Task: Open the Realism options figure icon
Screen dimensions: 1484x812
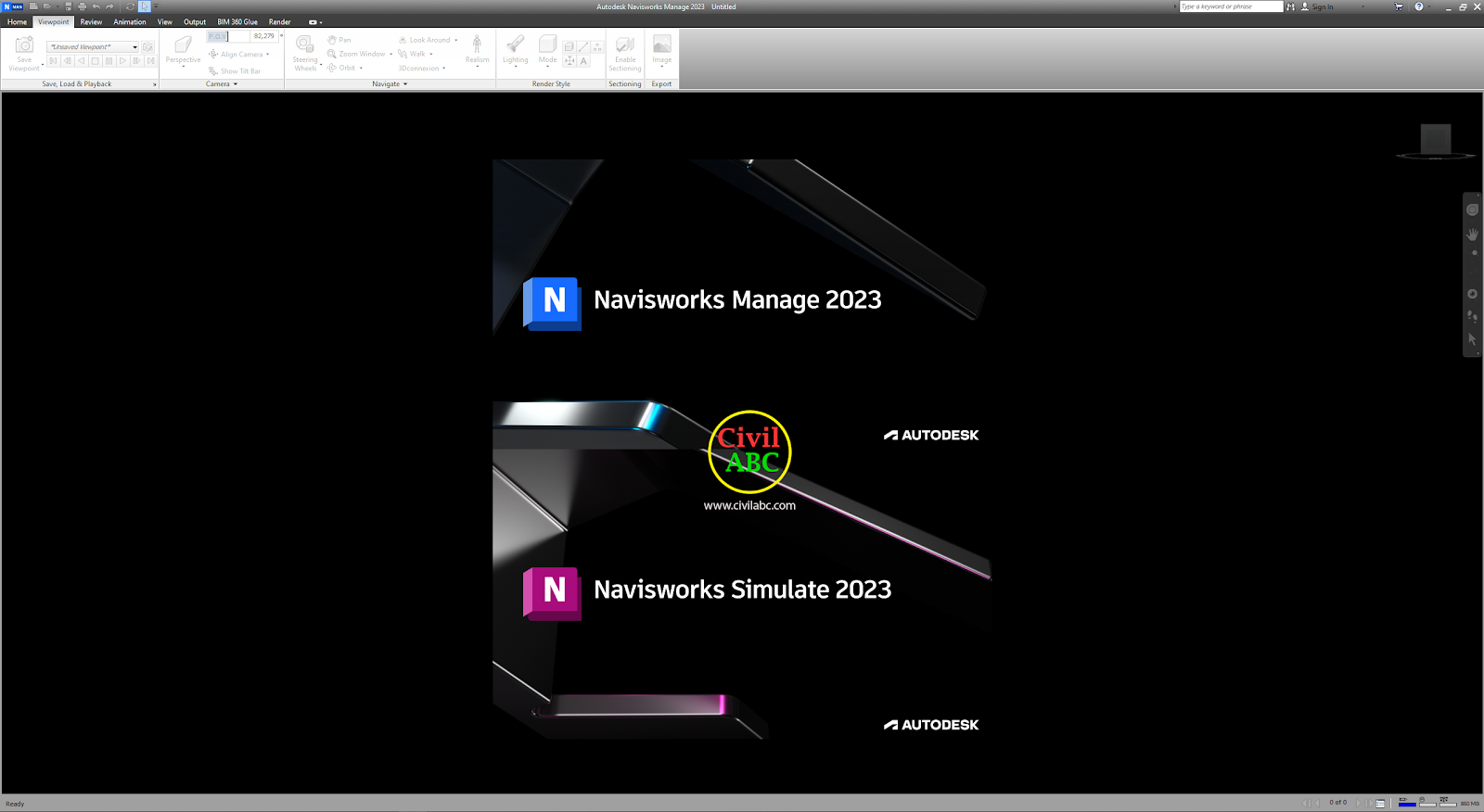Action: point(477,44)
